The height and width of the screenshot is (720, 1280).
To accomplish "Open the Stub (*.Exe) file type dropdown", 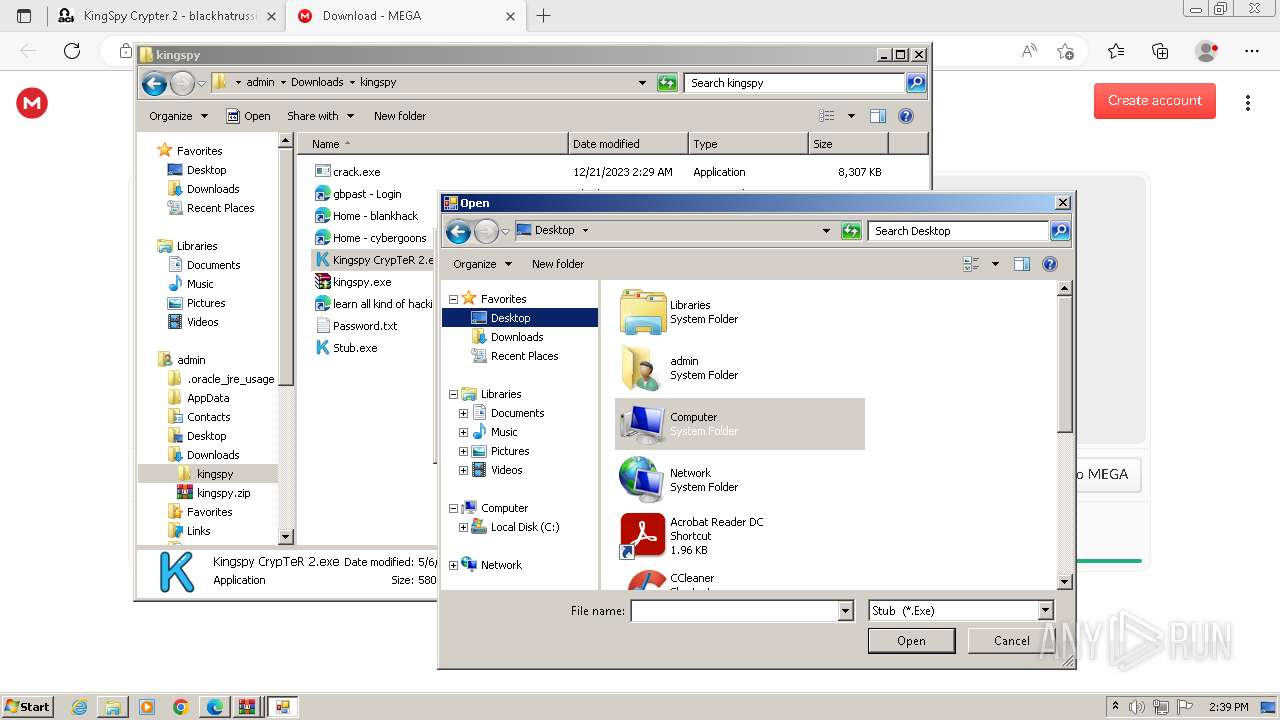I will point(1045,611).
